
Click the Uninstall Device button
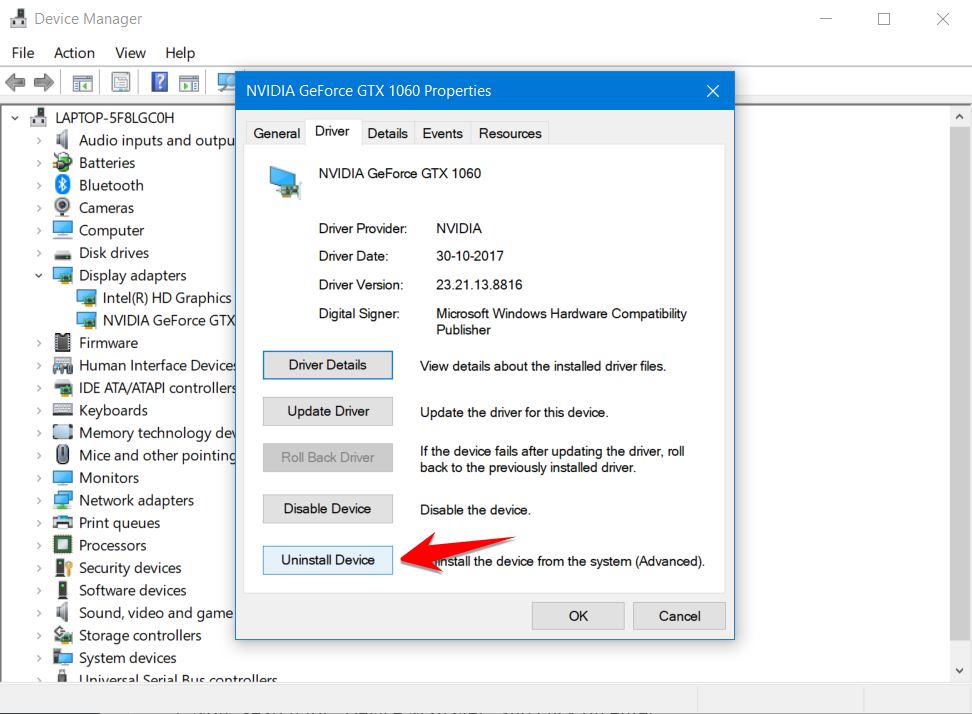(327, 560)
